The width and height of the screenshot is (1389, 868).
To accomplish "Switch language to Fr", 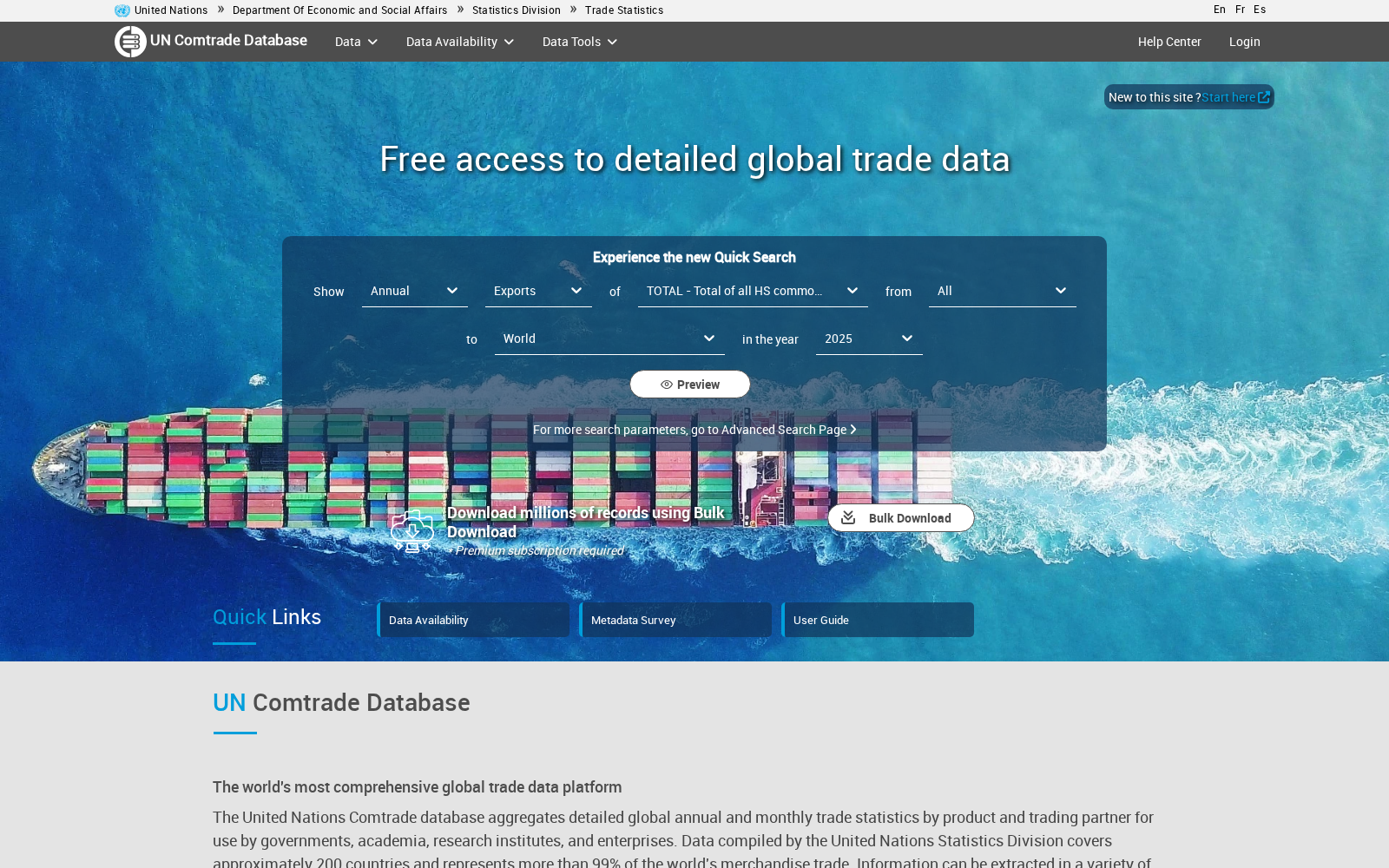I will 1240,10.
